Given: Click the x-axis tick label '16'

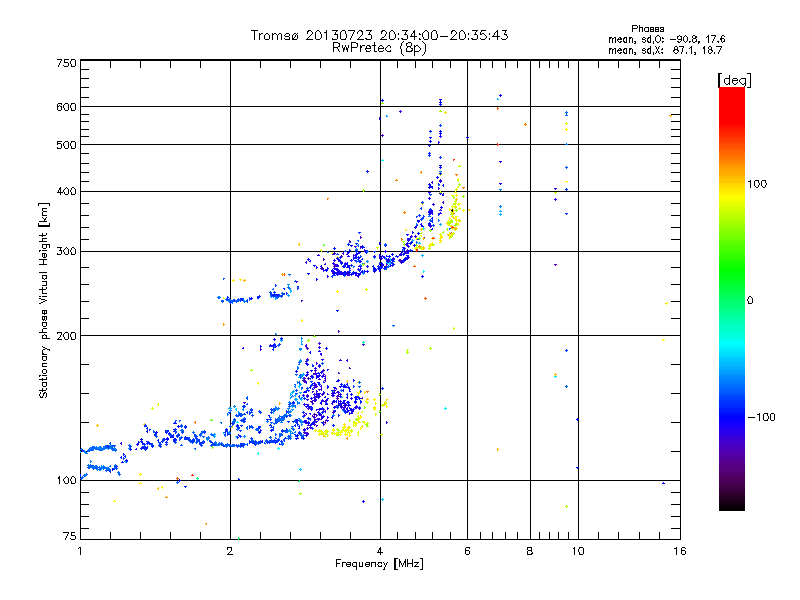Looking at the screenshot, I should point(680,551).
